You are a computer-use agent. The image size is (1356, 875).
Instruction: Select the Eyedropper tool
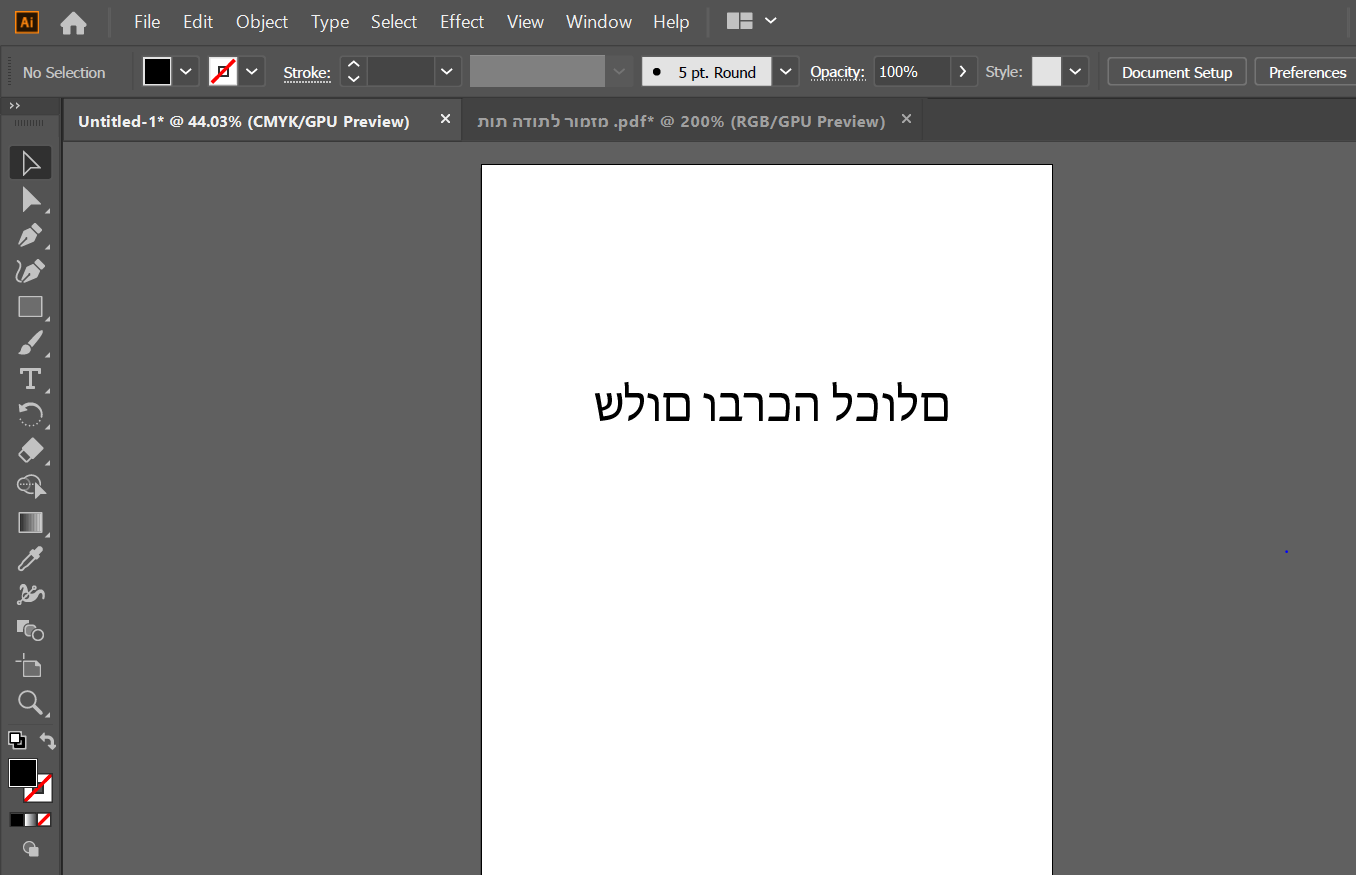tap(30, 558)
